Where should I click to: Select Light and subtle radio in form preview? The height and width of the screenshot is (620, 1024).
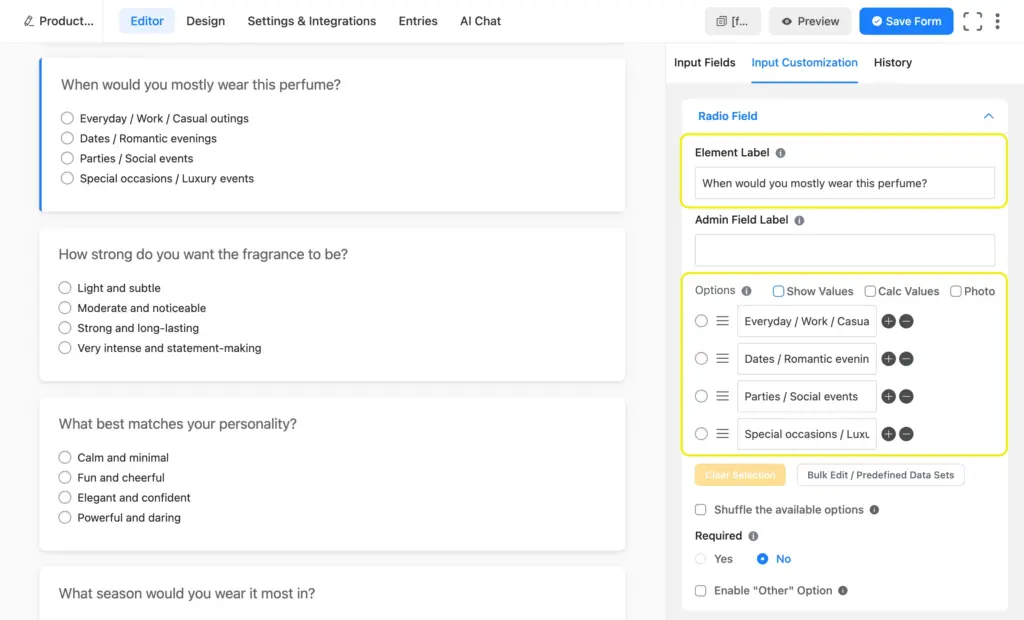click(x=65, y=288)
